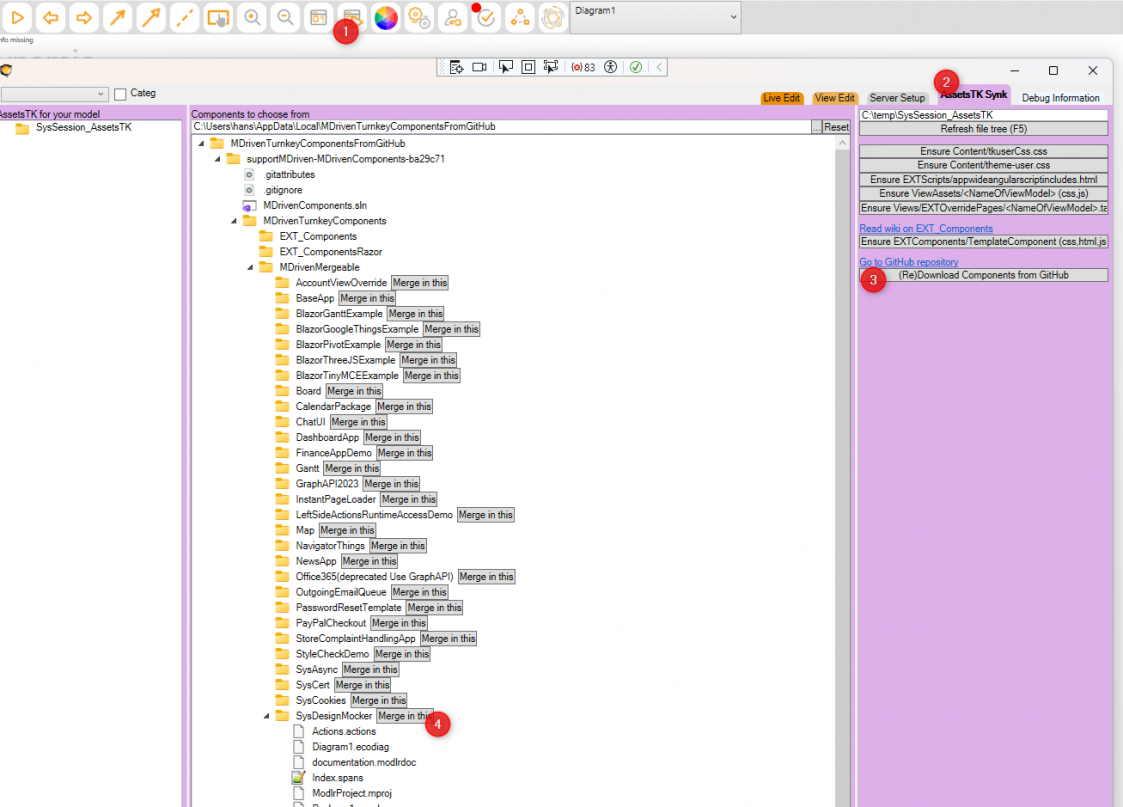1123x807 pixels.
Task: Select the dashed line tool
Action: point(185,17)
